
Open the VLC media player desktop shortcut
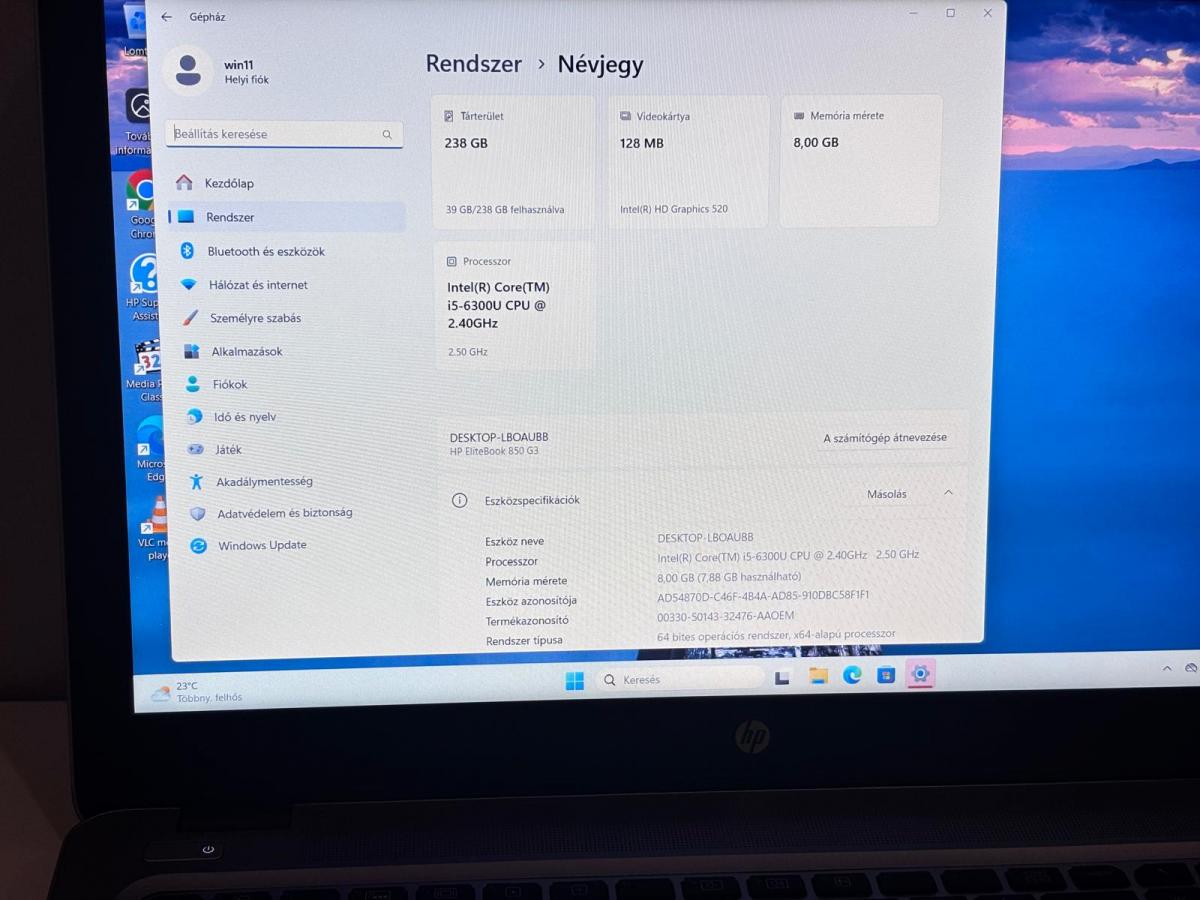pos(154,528)
